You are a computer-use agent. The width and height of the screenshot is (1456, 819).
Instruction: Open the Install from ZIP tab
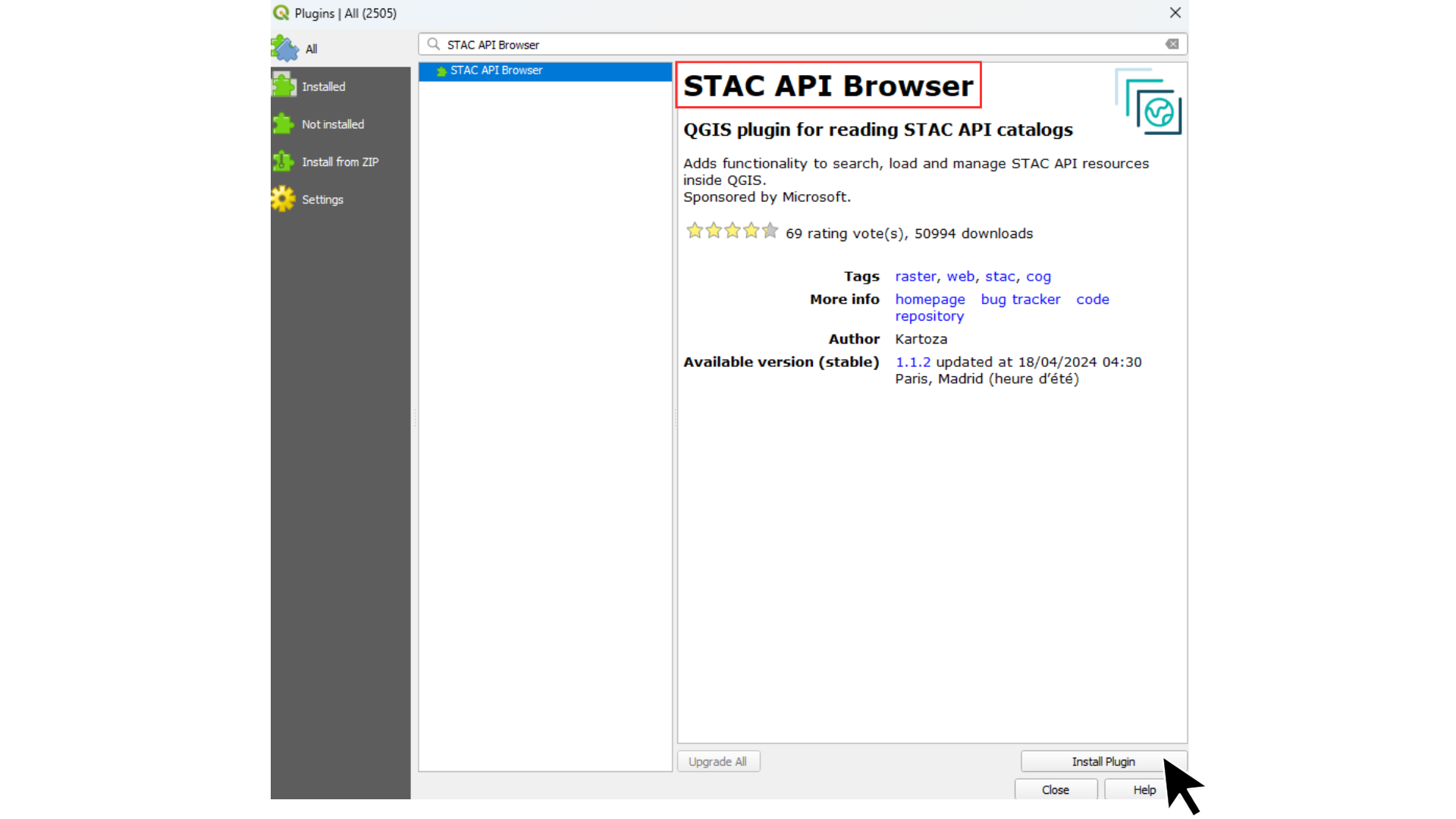click(x=340, y=162)
